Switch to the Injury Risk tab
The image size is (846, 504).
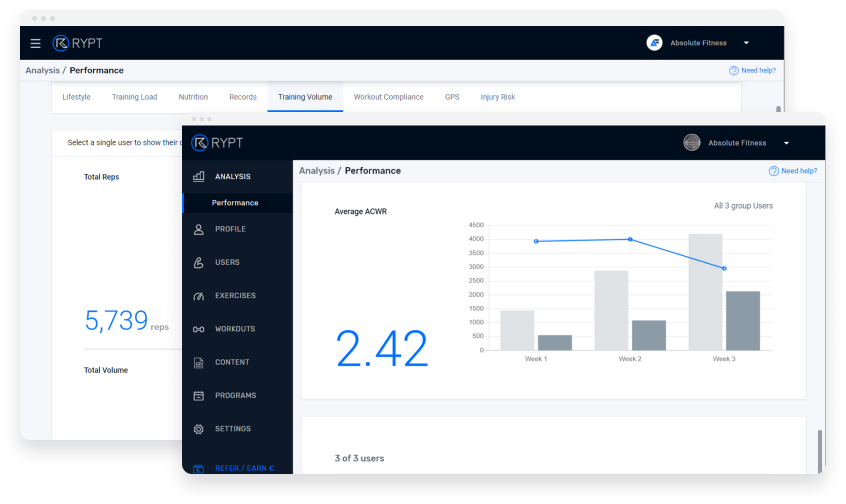click(497, 97)
